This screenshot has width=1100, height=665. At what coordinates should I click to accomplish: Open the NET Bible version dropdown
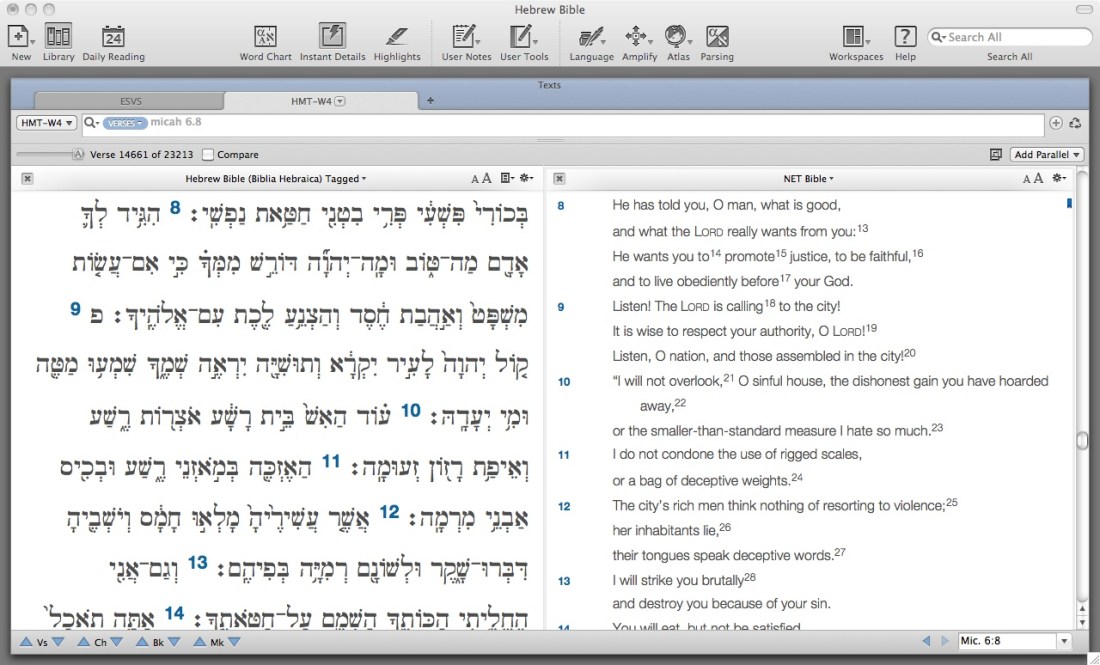click(809, 179)
